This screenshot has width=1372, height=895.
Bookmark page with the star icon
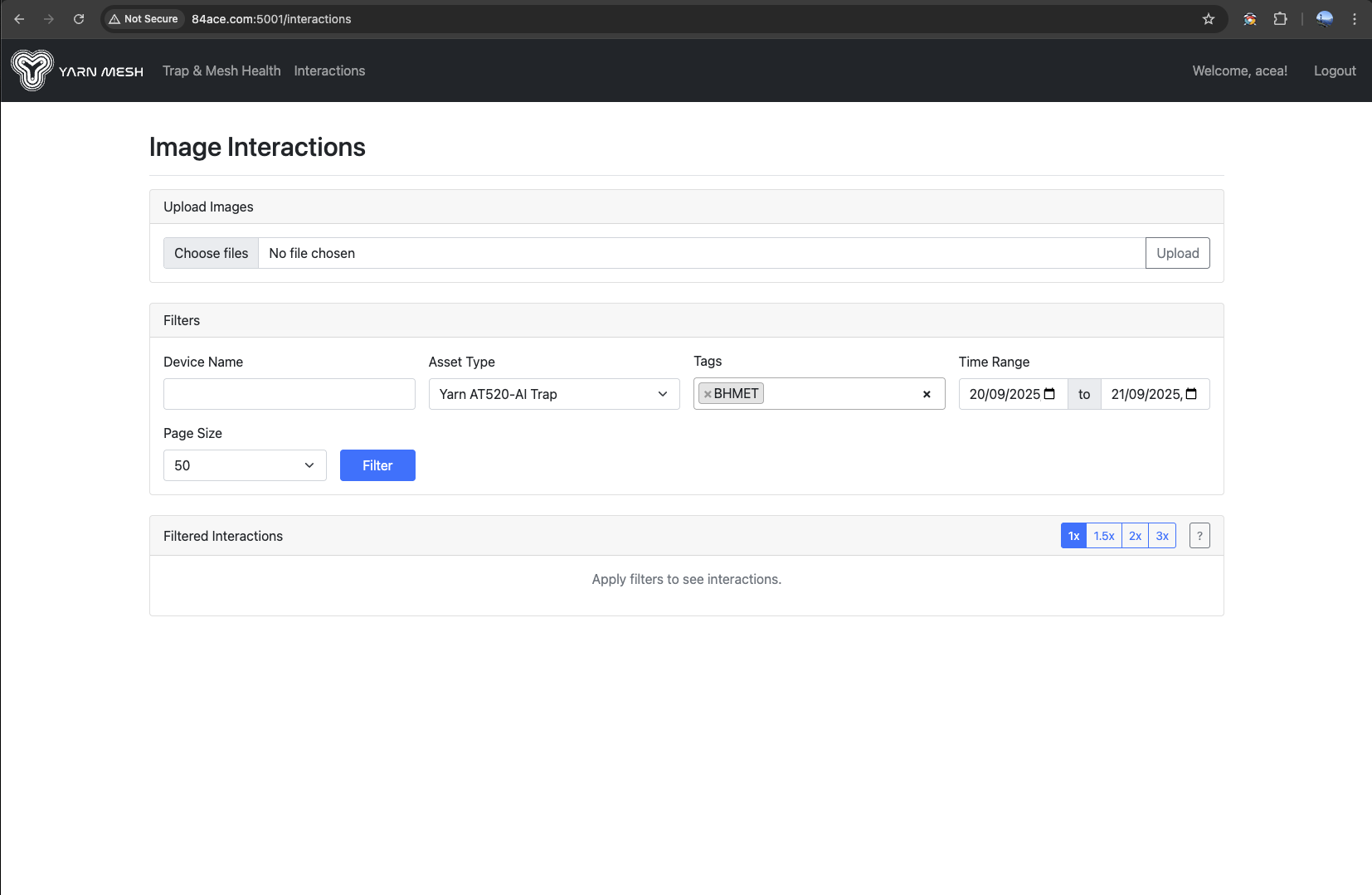click(1209, 19)
